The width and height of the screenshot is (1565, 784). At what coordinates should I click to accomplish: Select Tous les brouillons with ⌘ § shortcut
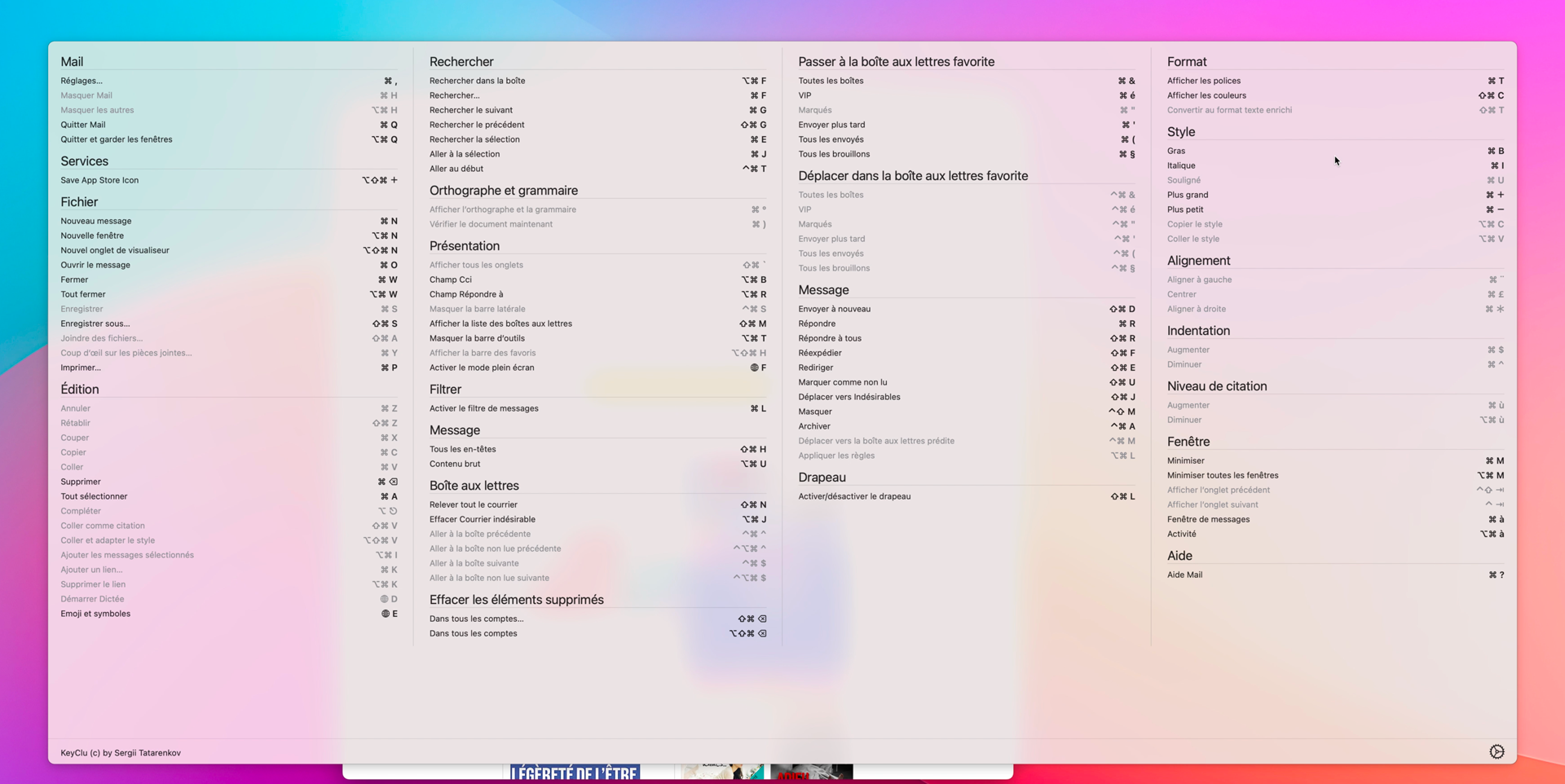[967, 154]
